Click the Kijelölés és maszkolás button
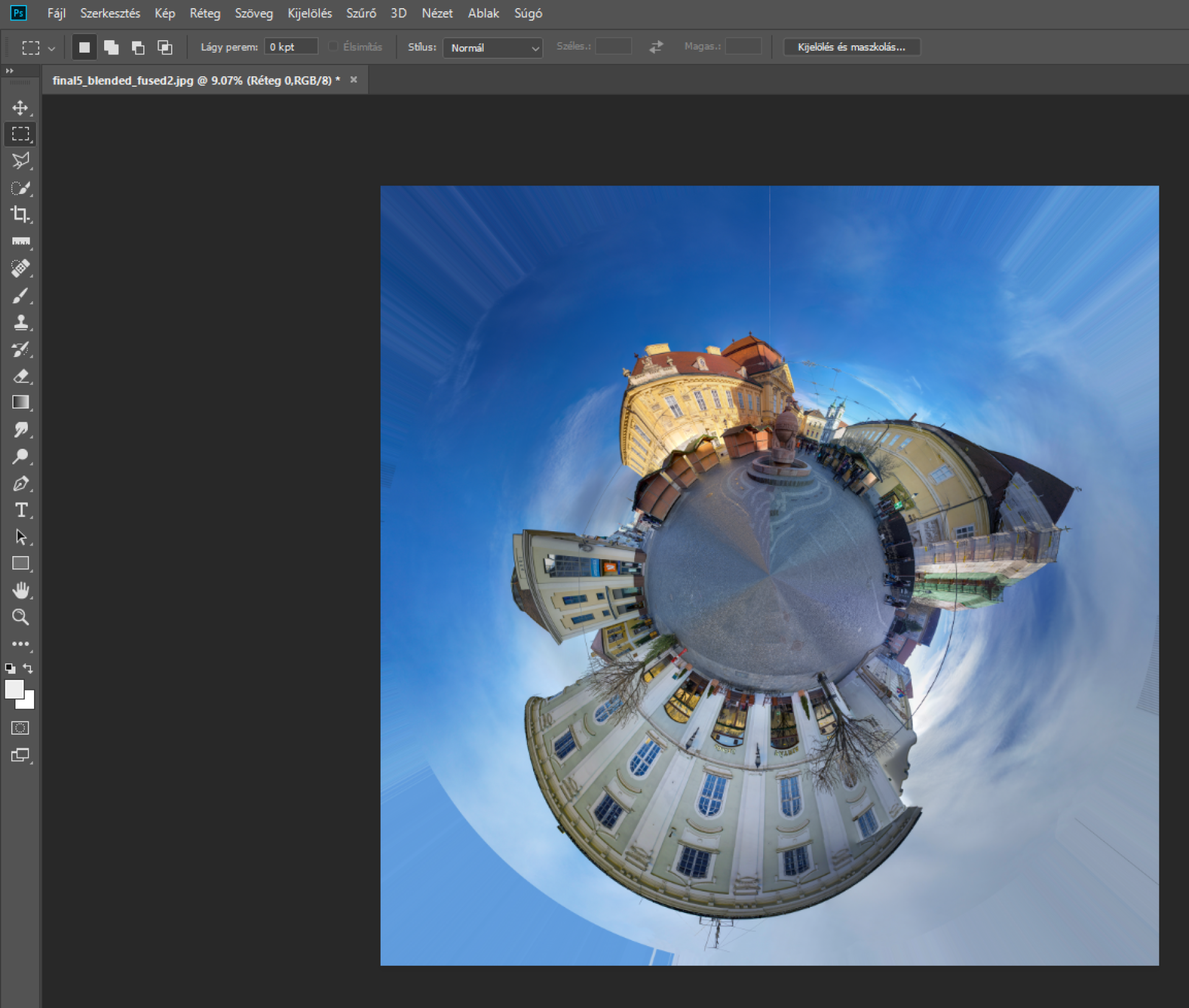1189x1008 pixels. pos(851,47)
